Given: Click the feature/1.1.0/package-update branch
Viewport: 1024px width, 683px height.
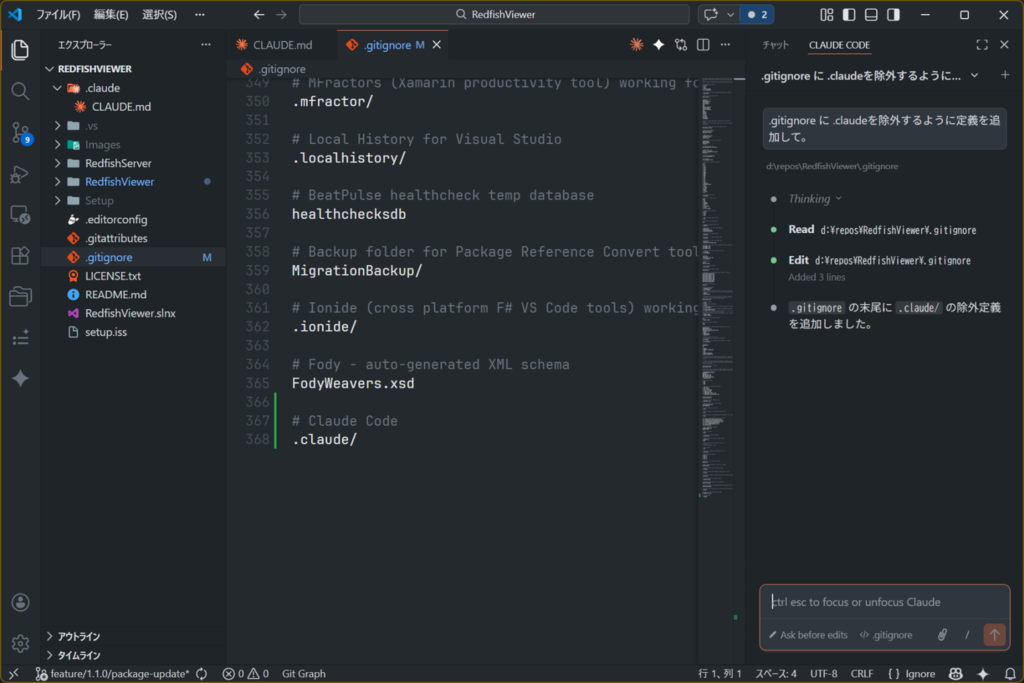Looking at the screenshot, I should click(x=112, y=673).
